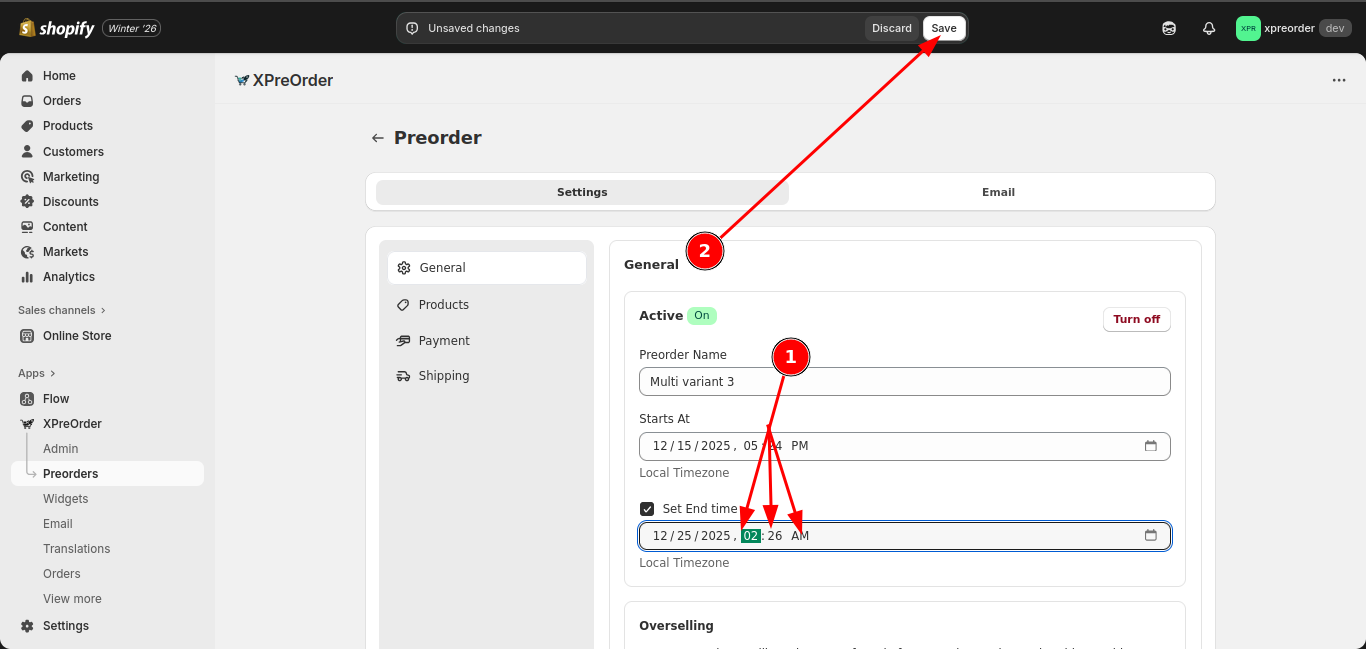Turn off the preorder
This screenshot has height=649, width=1366.
click(x=1136, y=319)
